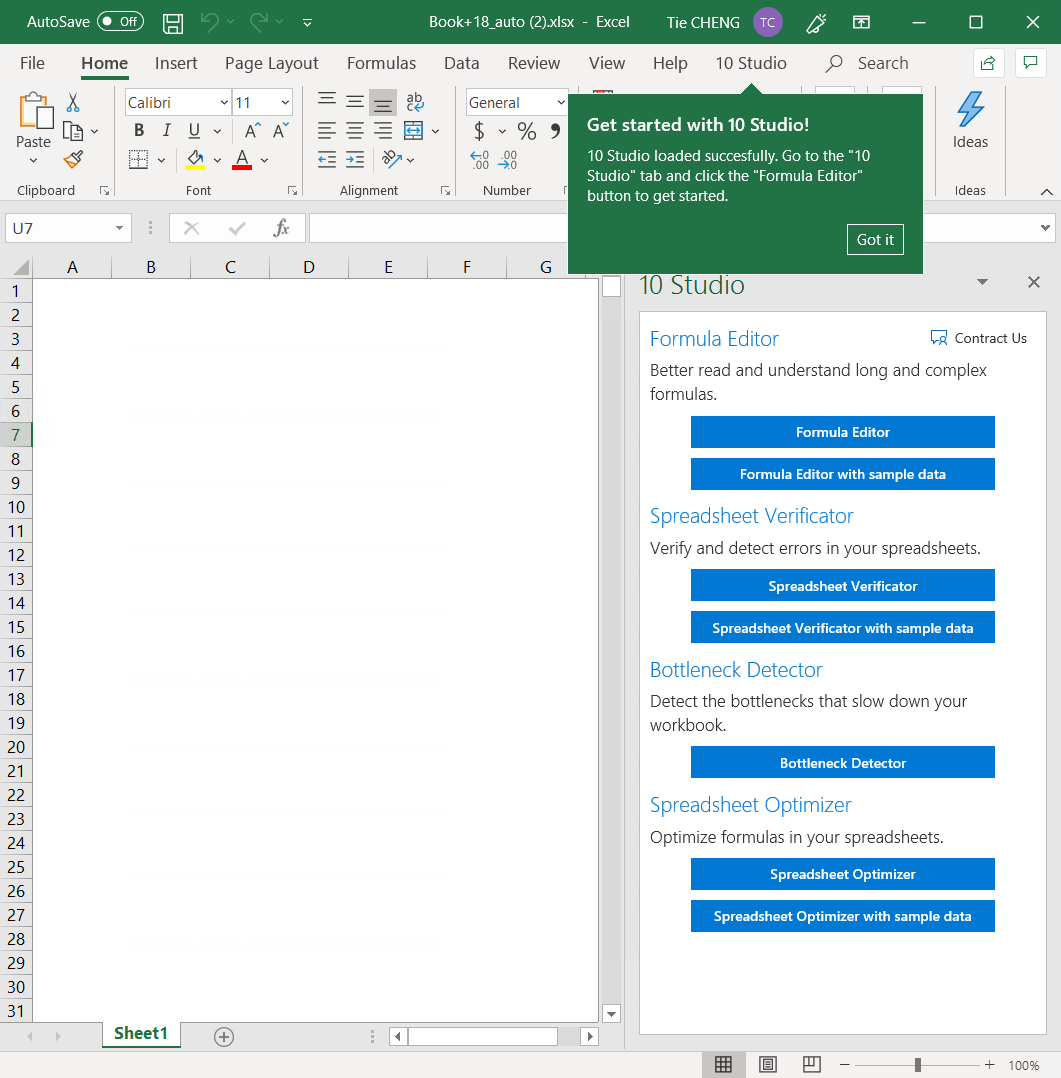Center text horizontally
The image size is (1061, 1078).
[355, 131]
